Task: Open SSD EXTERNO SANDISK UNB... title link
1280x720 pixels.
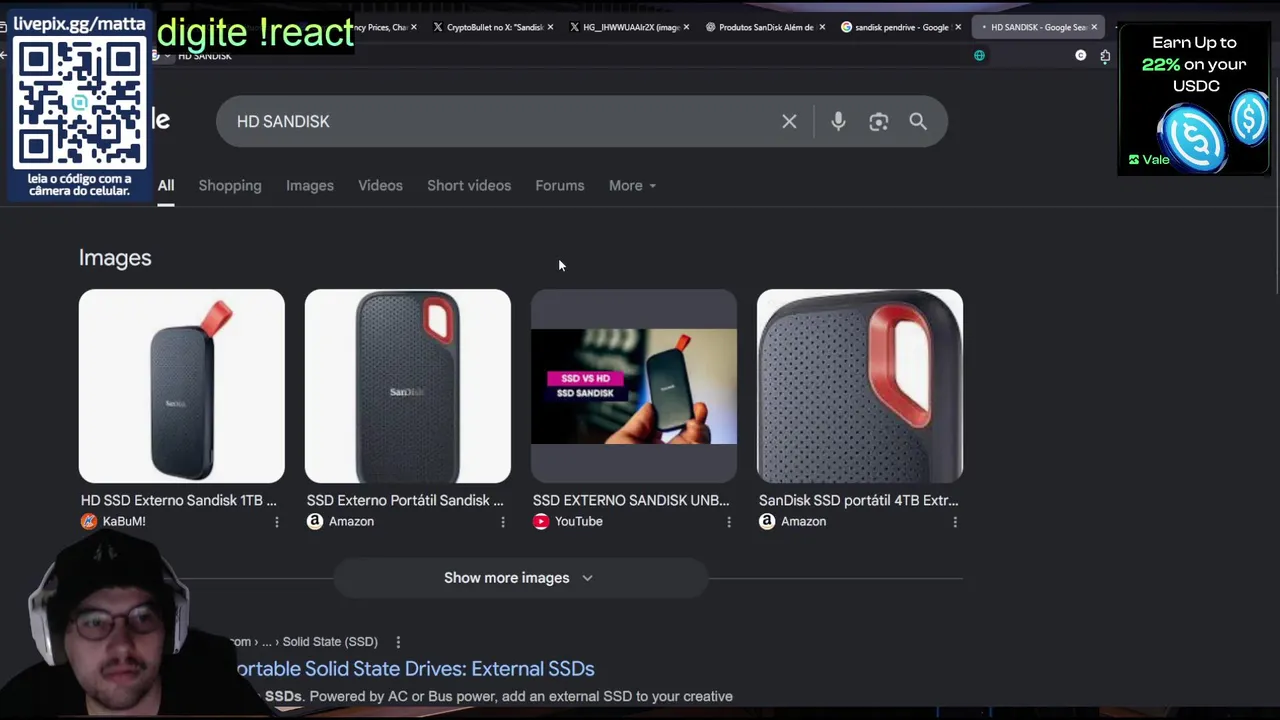Action: [x=631, y=500]
